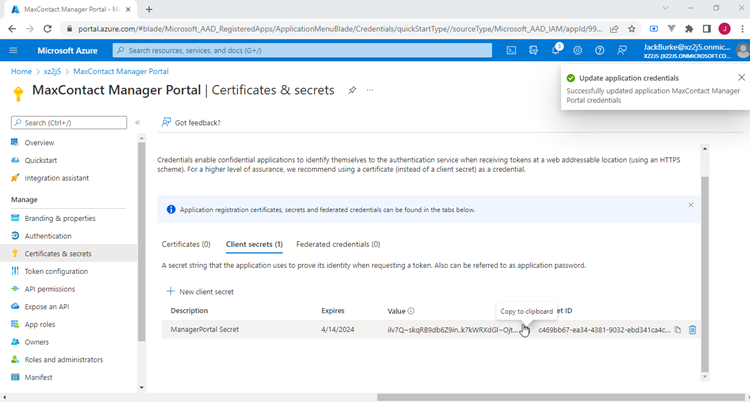Screen dimensions: 750x402
Task: Select the ManagerPortal Secret description cell
Action: click(x=205, y=329)
